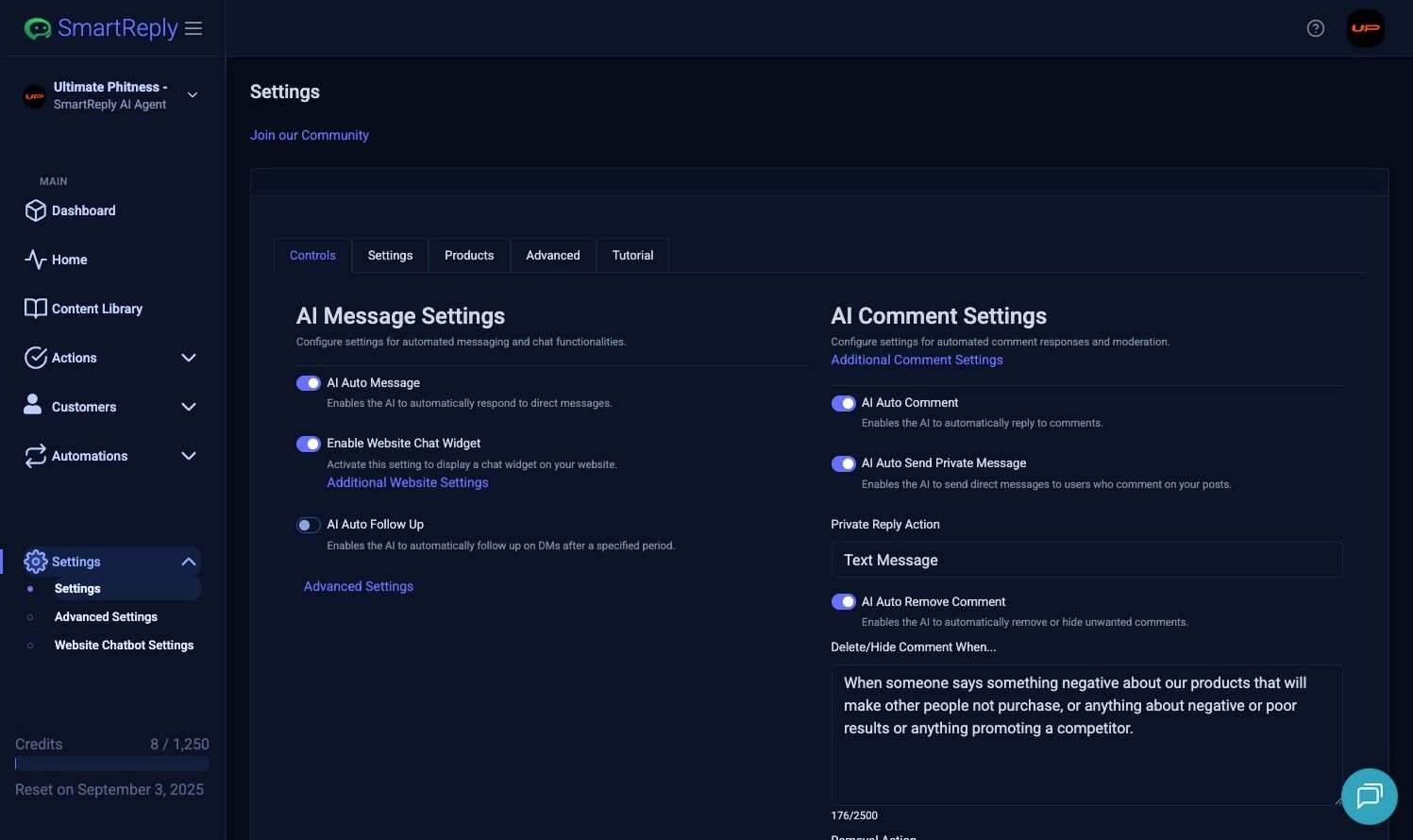Click the Dashboard cube icon
This screenshot has width=1413, height=840.
click(x=36, y=210)
